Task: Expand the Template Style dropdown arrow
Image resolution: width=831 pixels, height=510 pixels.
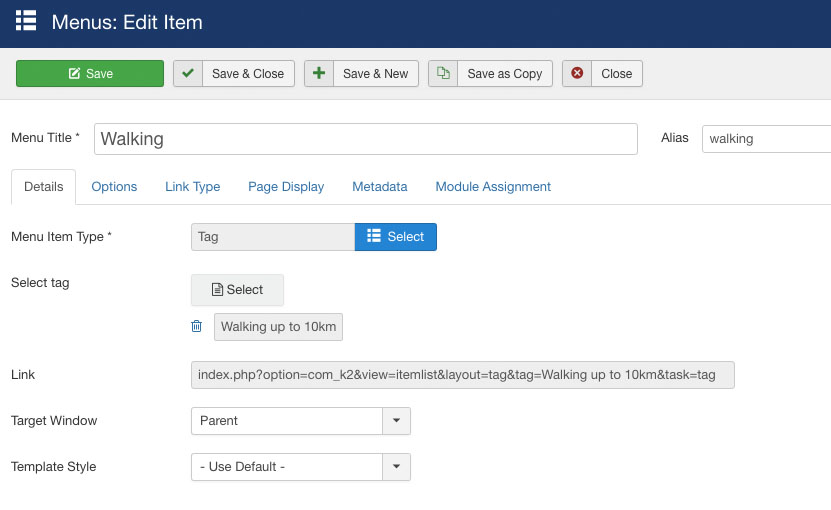Action: coord(396,467)
